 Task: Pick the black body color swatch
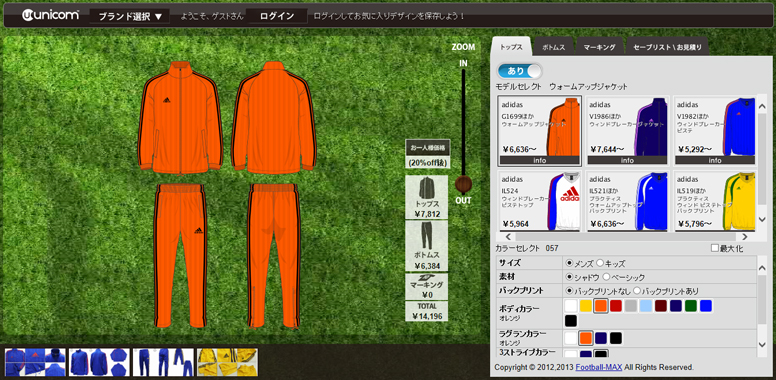[571, 321]
